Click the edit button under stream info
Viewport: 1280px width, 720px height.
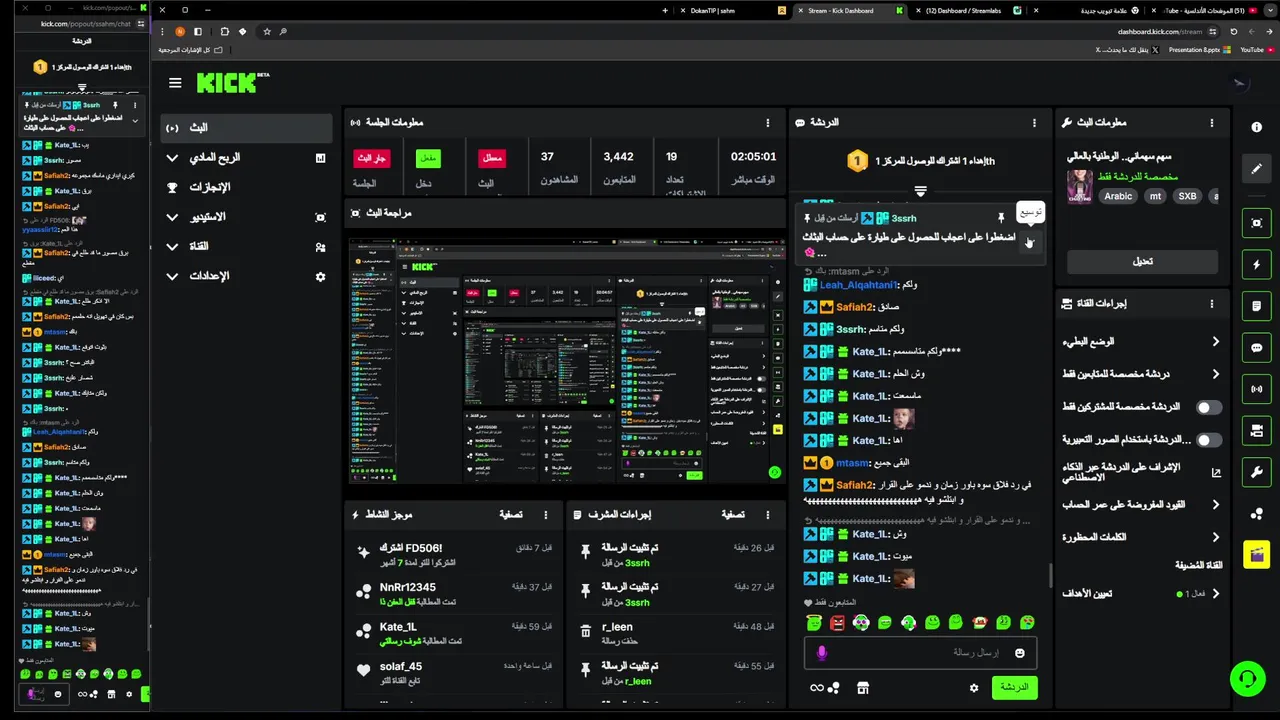[x=1142, y=262]
